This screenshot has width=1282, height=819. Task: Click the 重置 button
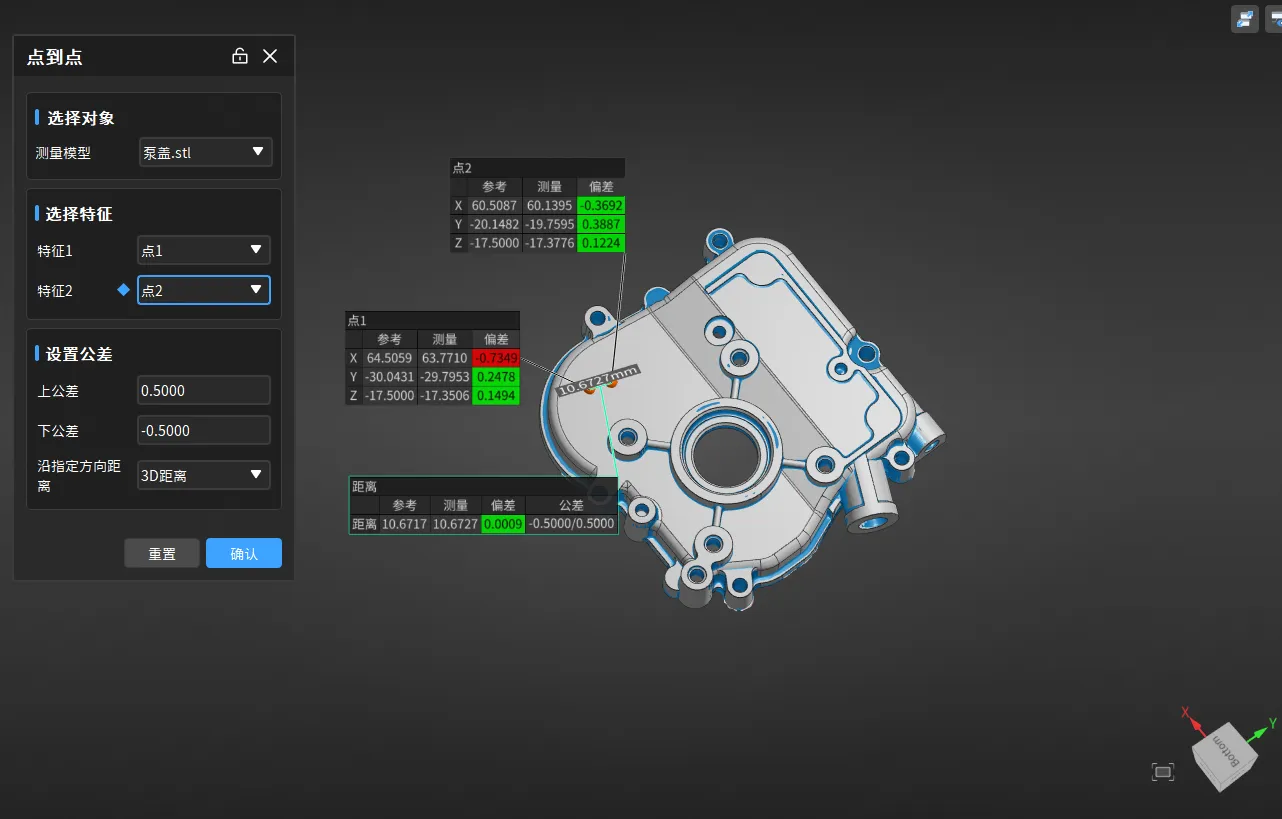(162, 553)
